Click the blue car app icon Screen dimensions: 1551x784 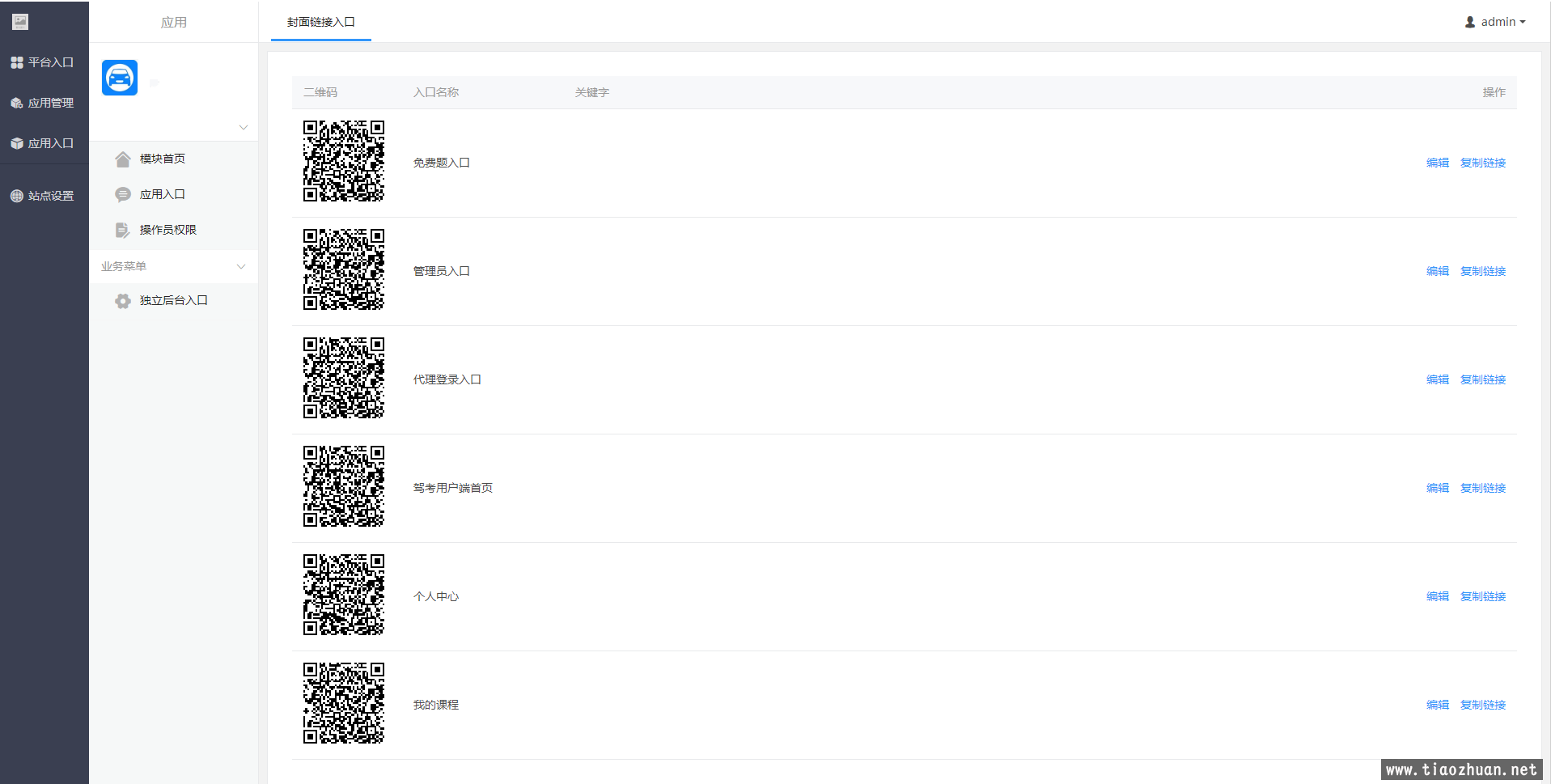click(x=120, y=78)
